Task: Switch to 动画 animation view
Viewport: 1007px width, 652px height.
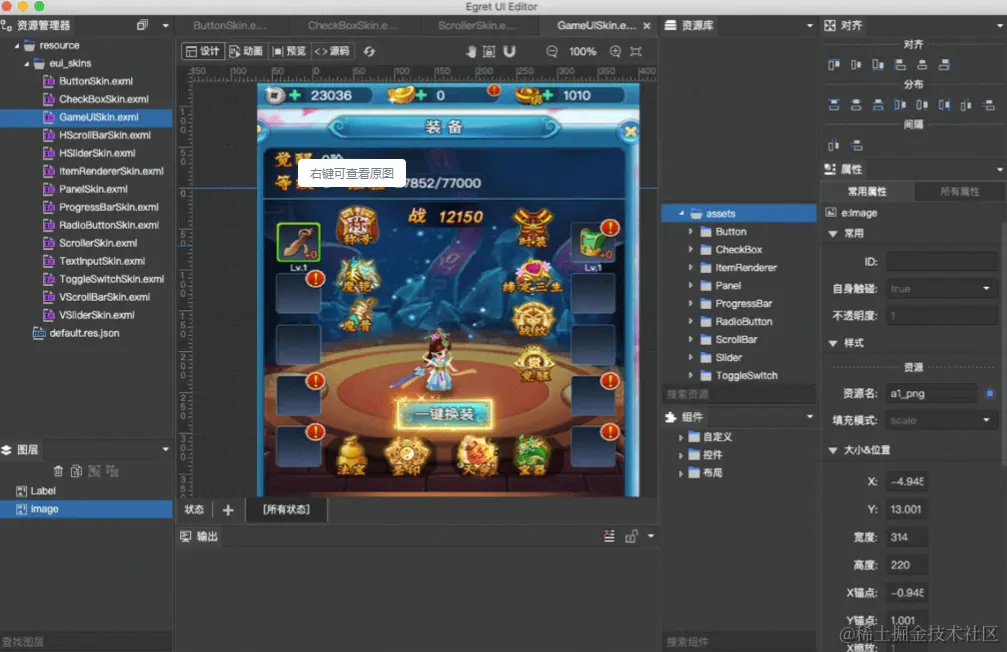Action: coord(246,51)
